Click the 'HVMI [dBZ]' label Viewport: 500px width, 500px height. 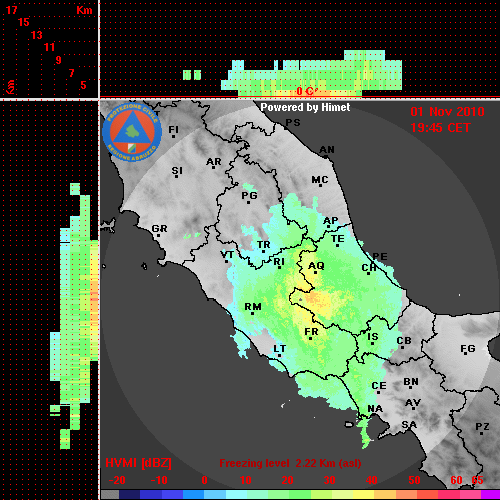(x=138, y=463)
